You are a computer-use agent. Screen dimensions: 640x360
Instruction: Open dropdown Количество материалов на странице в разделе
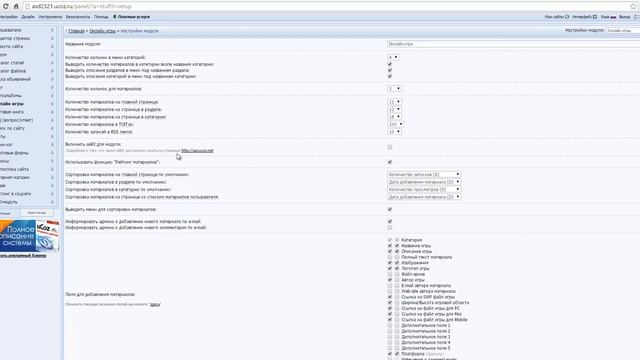pos(394,109)
